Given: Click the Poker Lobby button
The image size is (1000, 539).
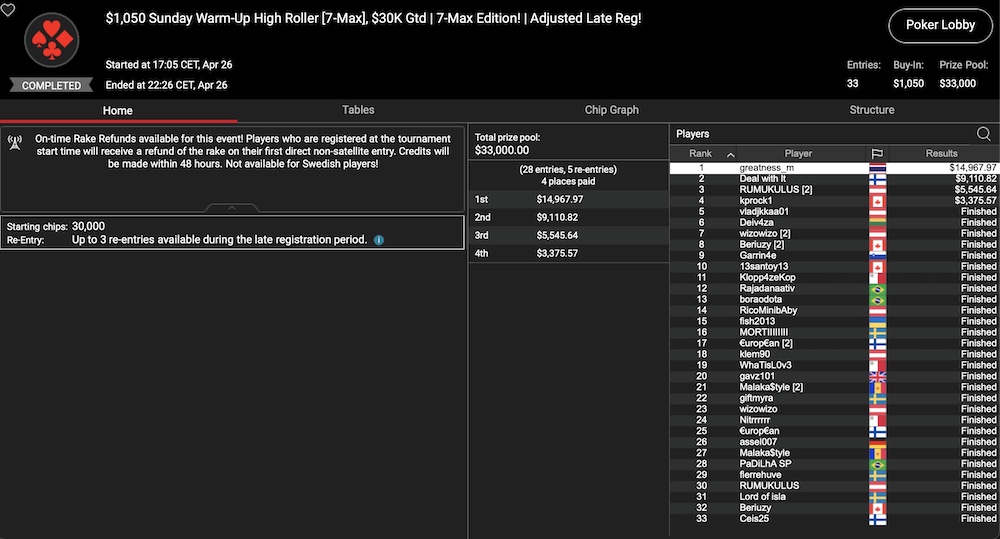Looking at the screenshot, I should pyautogui.click(x=939, y=25).
